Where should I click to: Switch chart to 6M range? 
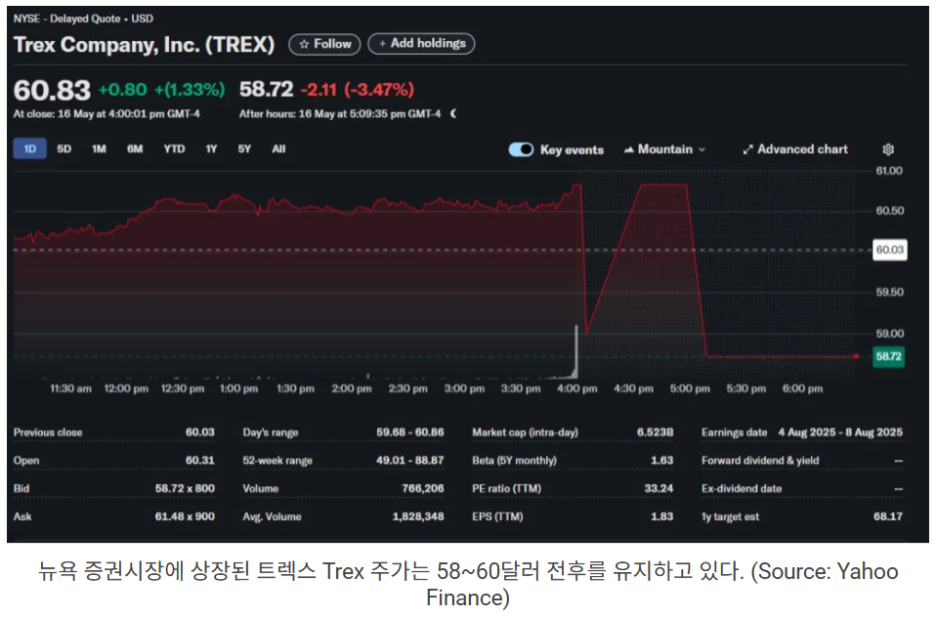pos(135,149)
